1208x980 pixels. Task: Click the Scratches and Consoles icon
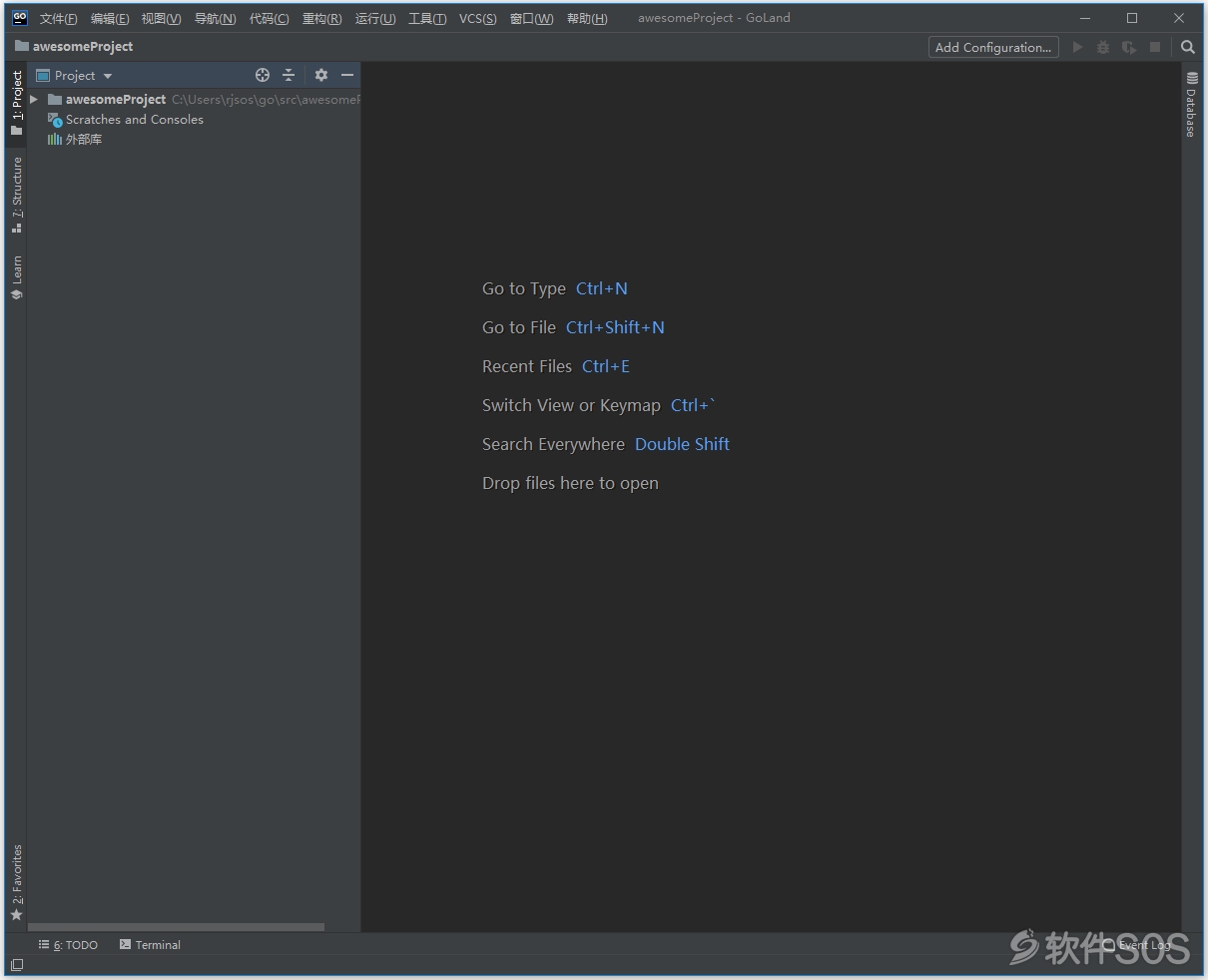click(55, 120)
